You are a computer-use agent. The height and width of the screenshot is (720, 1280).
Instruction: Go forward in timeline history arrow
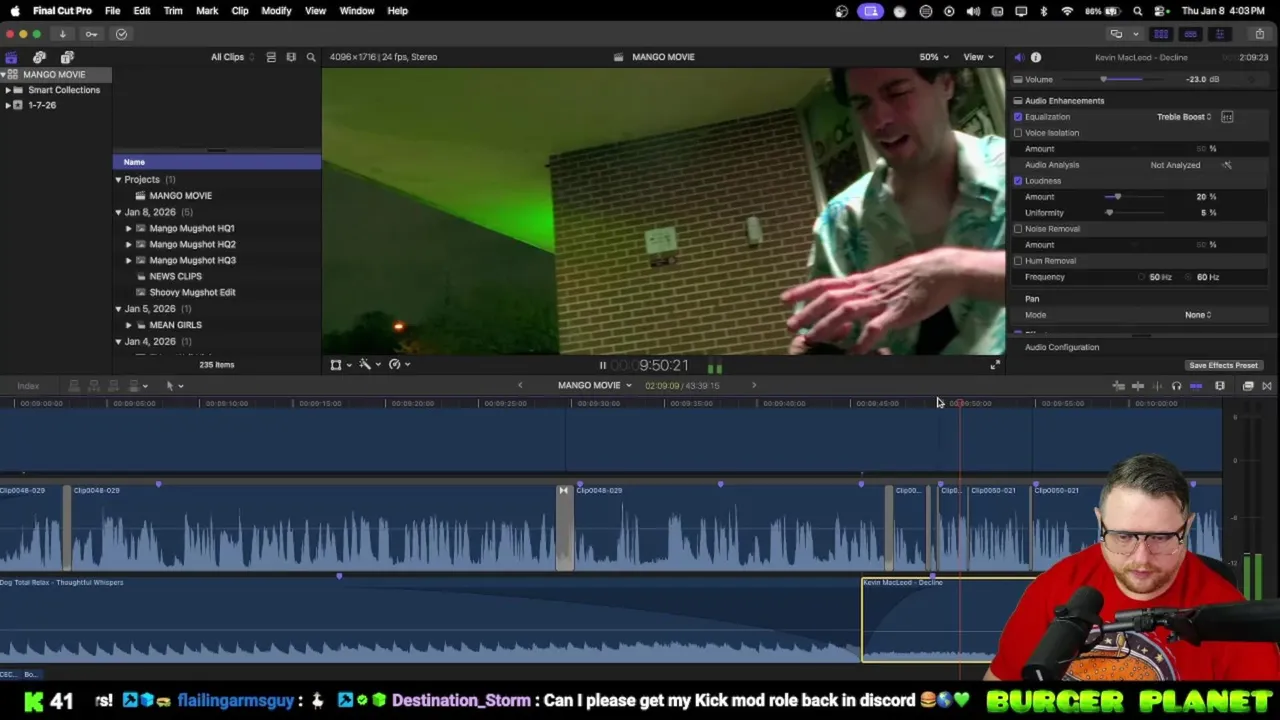click(x=754, y=385)
